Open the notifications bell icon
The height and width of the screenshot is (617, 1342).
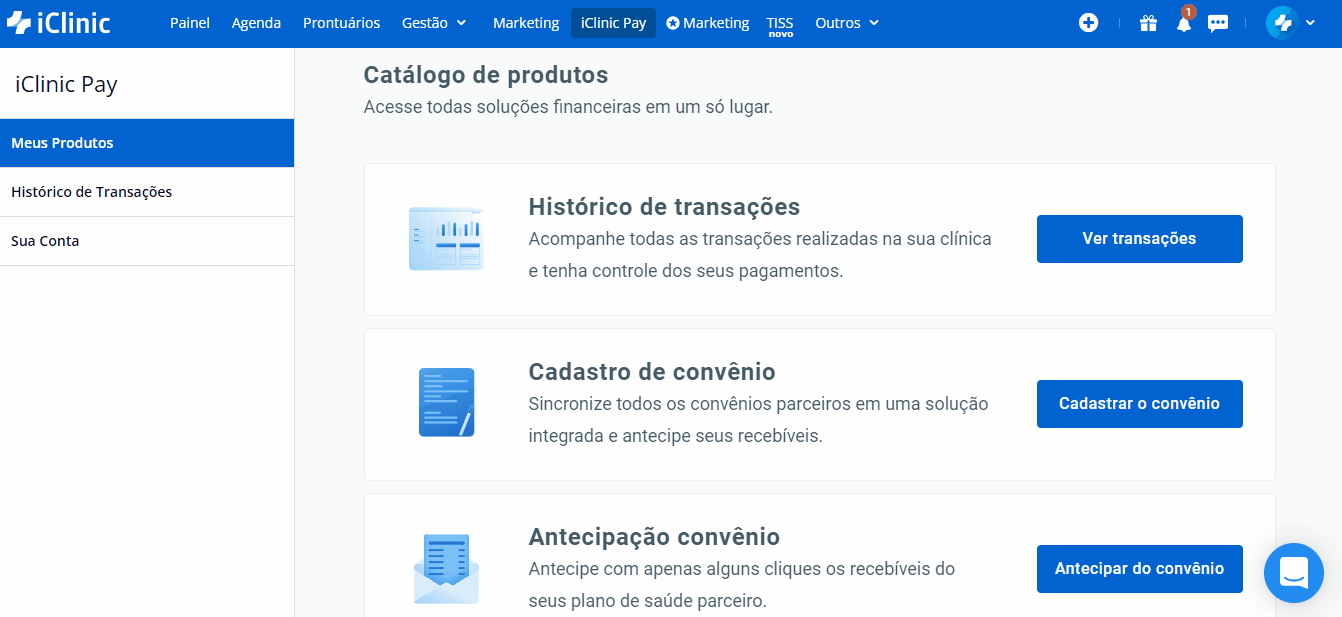click(1184, 24)
